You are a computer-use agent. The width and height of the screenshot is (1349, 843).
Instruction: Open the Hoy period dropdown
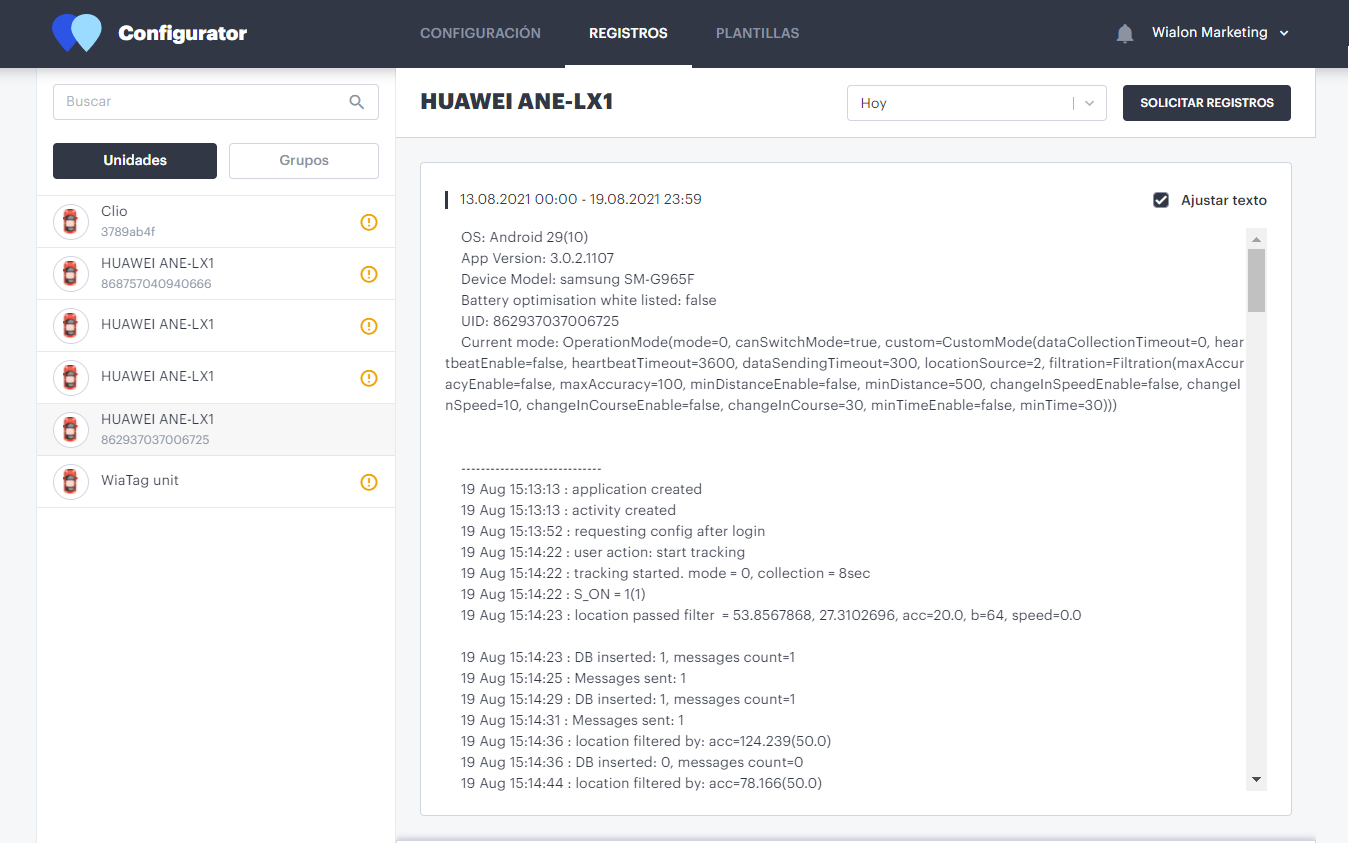[x=977, y=103]
